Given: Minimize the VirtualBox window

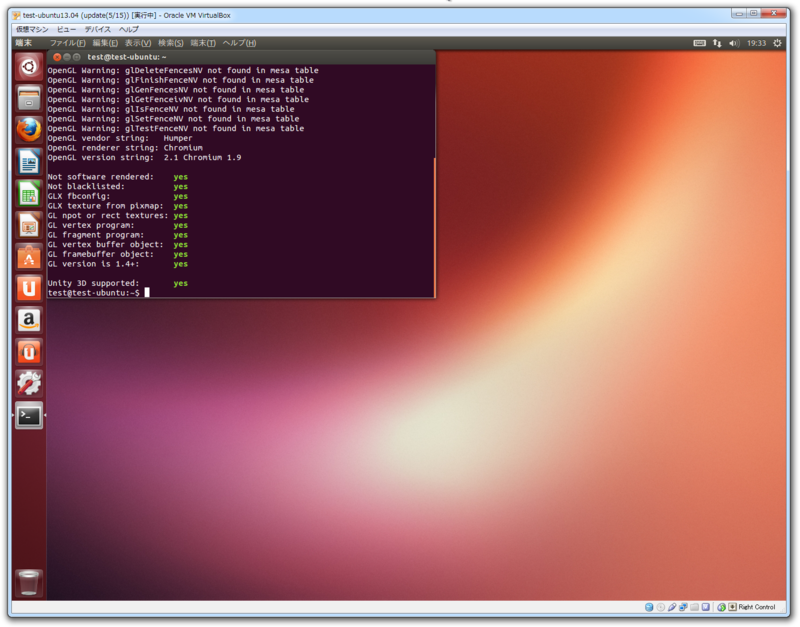Looking at the screenshot, I should (x=738, y=14).
